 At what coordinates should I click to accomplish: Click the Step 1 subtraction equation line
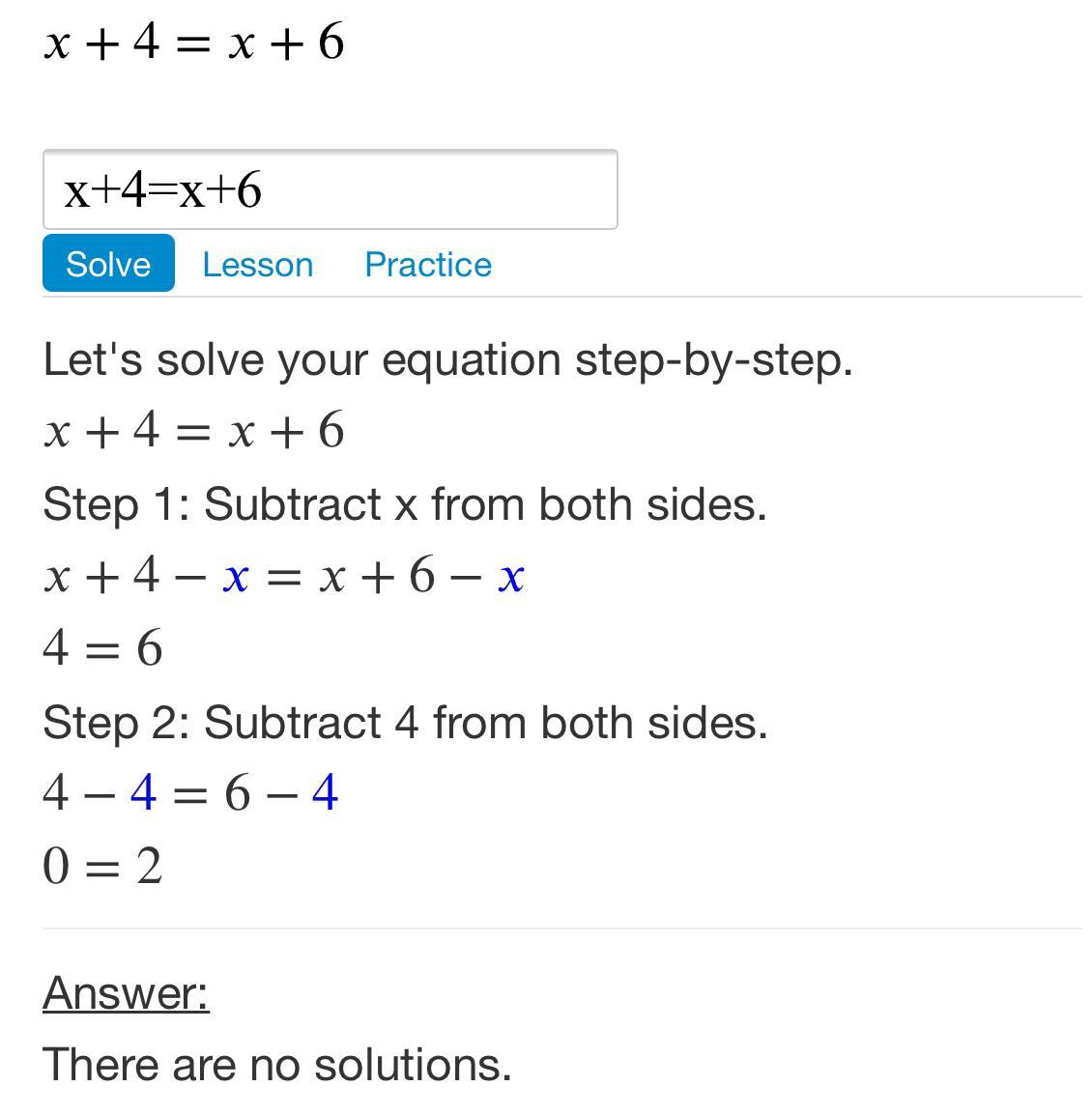[283, 576]
